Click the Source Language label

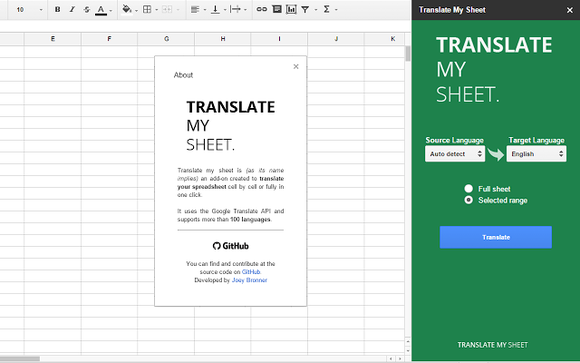(x=455, y=140)
